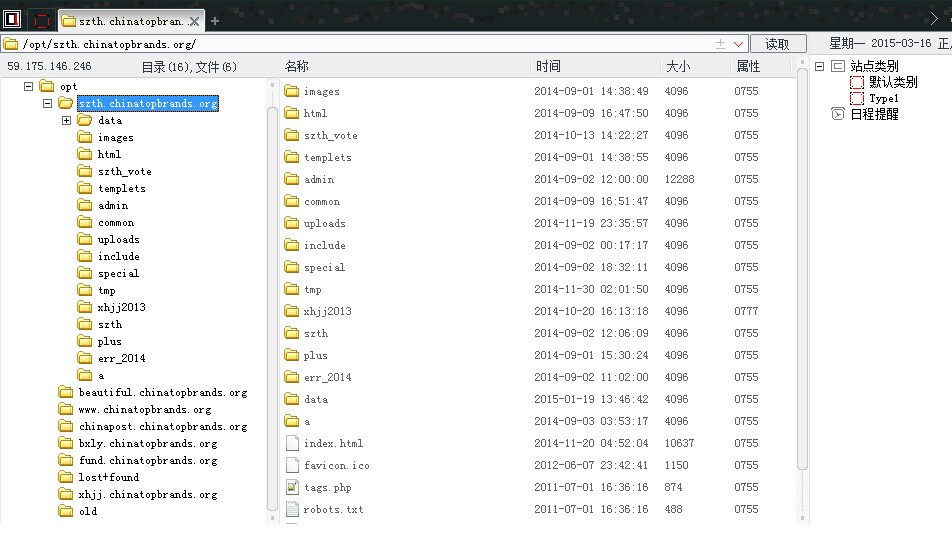The height and width of the screenshot is (537, 952).
Task: Click common folder name in file list
Action: 322,202
